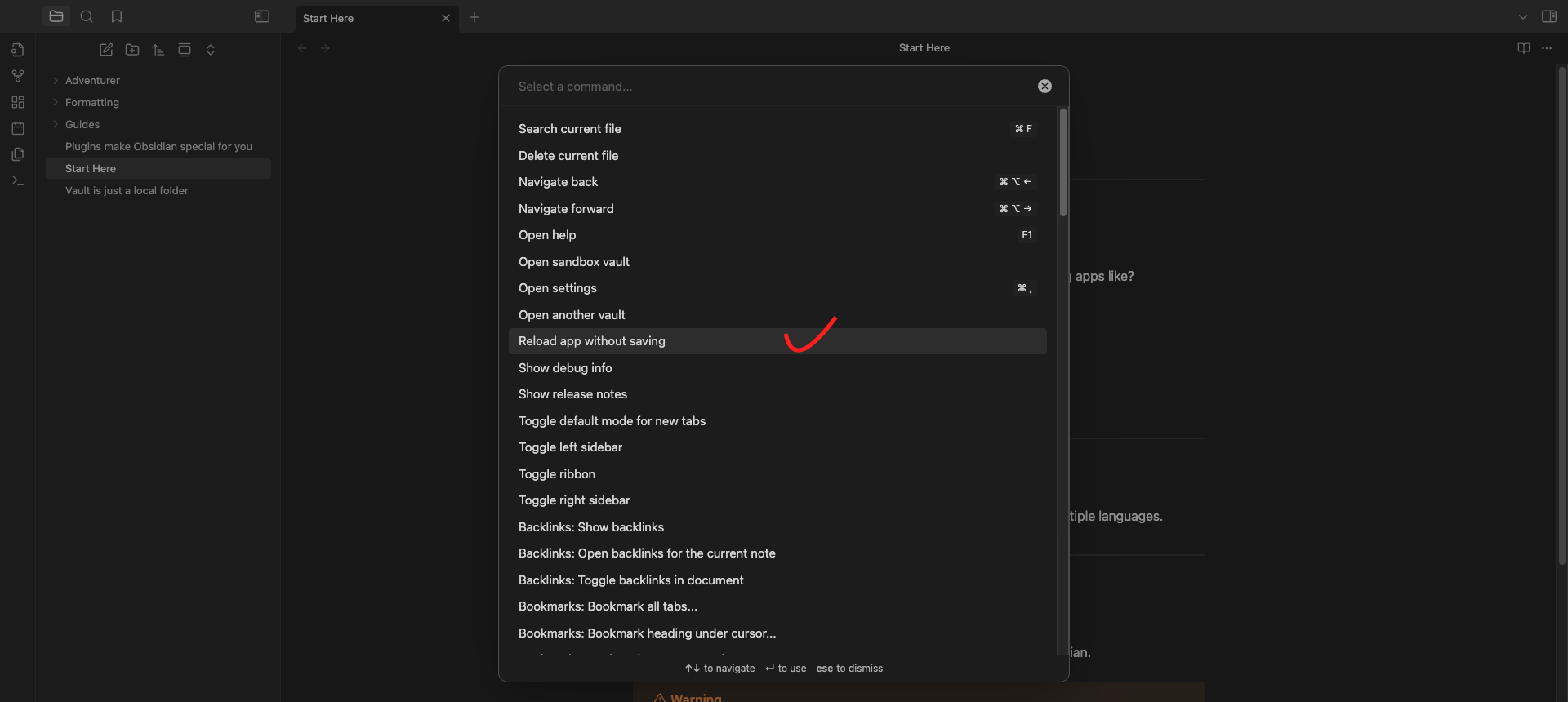Click the Insert template ribbon icon
This screenshot has height=702, width=1568.
click(18, 154)
